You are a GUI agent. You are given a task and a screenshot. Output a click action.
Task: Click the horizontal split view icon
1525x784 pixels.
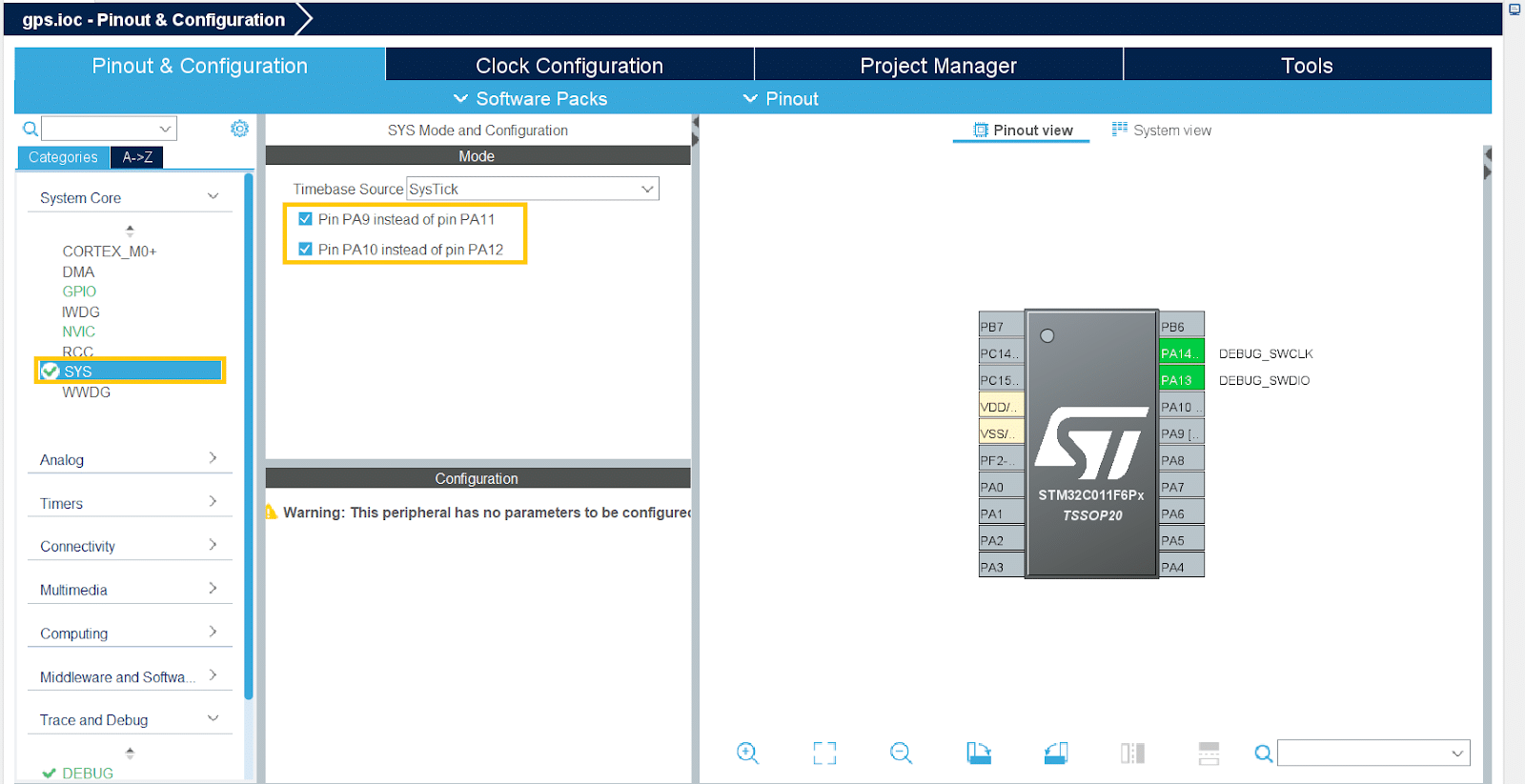[x=1209, y=754]
